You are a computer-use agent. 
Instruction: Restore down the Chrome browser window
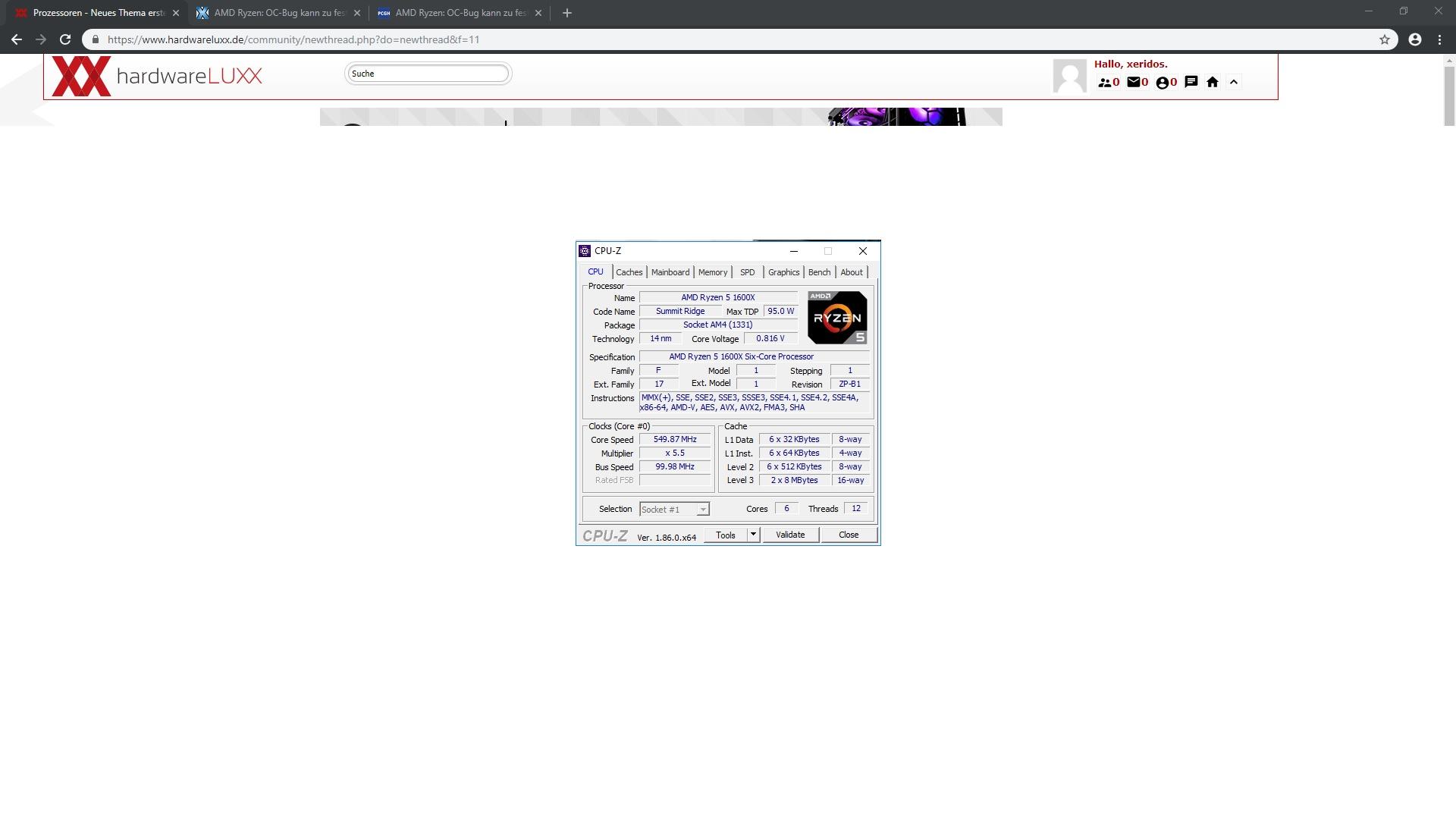(1404, 11)
